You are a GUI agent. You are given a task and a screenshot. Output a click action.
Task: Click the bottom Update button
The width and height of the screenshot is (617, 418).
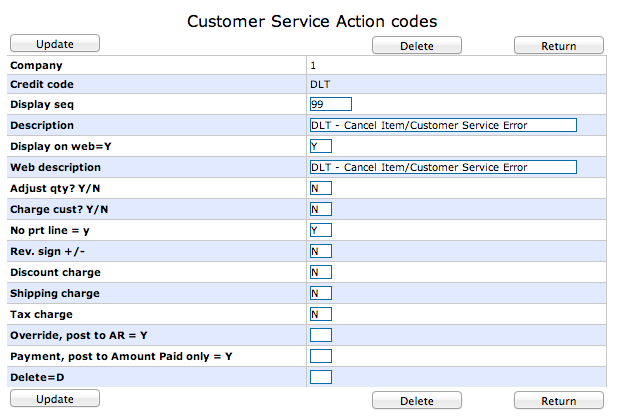coord(55,399)
